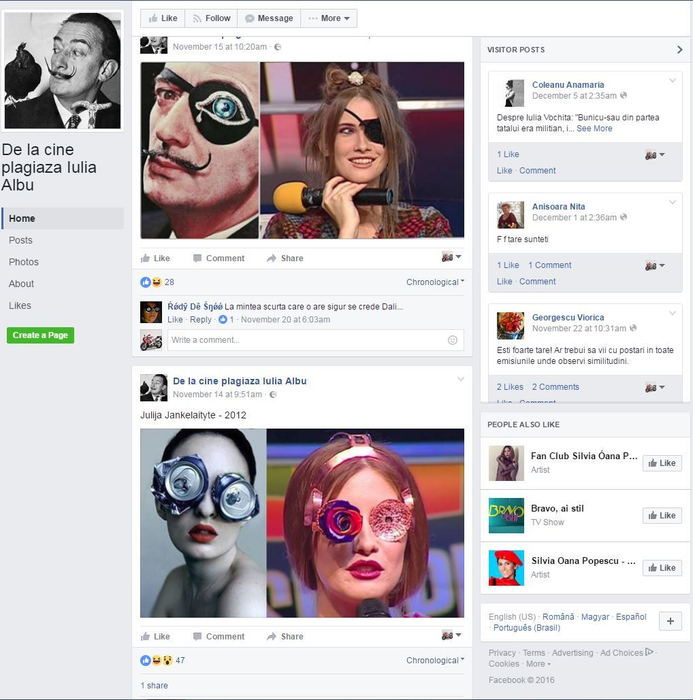
Task: Click the Like page button at top
Action: coord(163,18)
